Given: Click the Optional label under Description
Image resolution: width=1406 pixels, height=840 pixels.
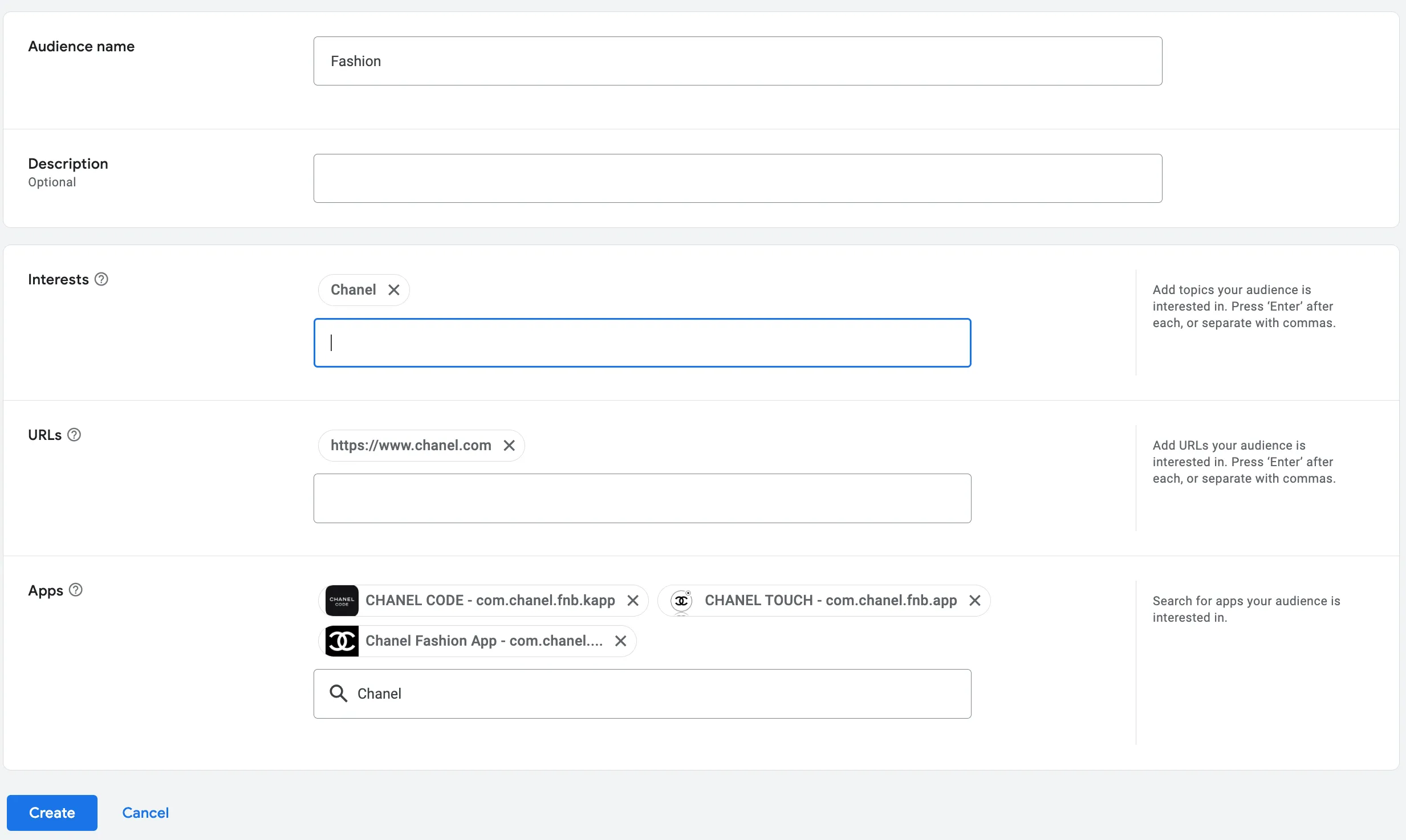Looking at the screenshot, I should (x=52, y=182).
